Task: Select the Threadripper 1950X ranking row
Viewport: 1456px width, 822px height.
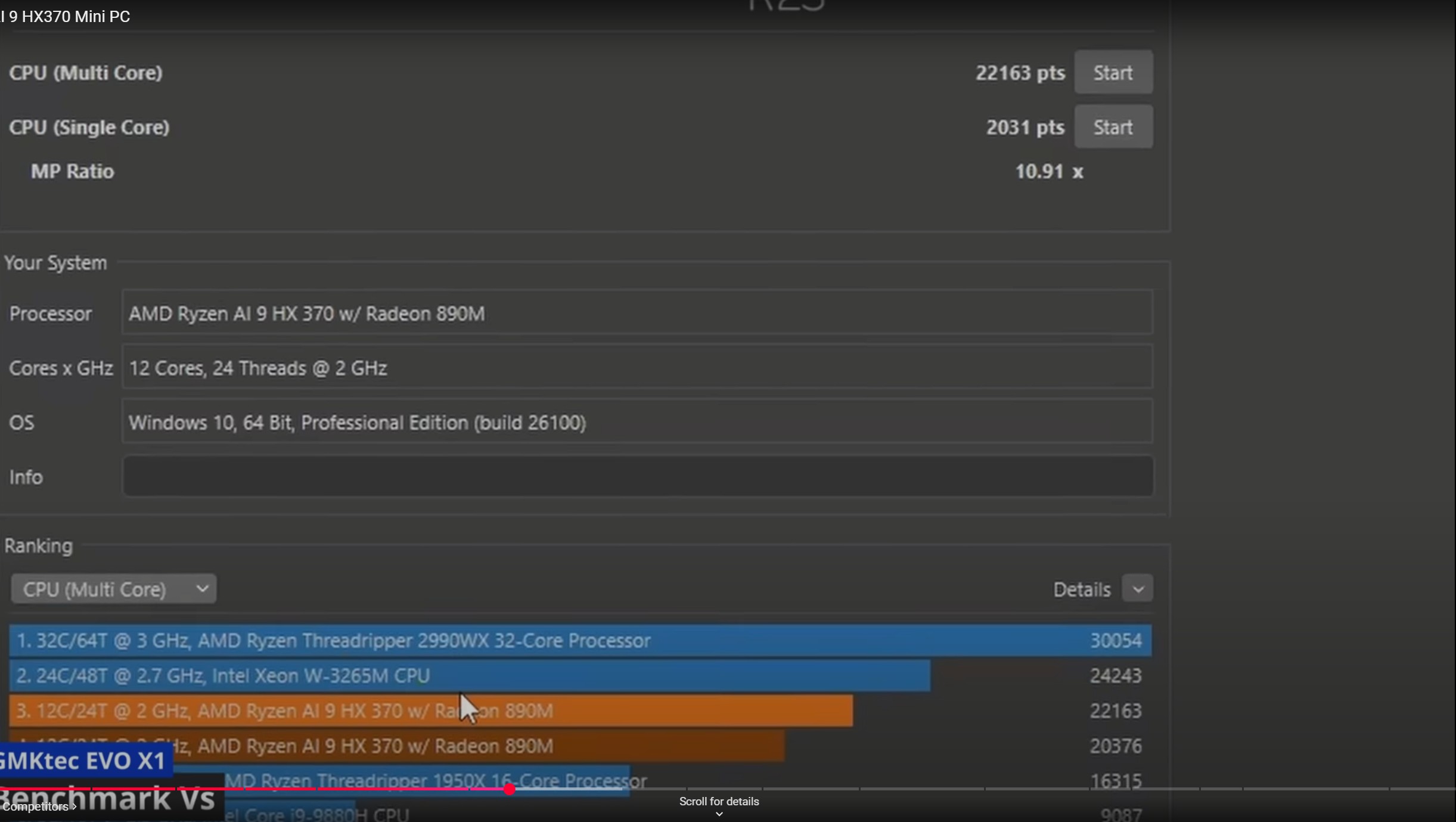Action: point(580,780)
